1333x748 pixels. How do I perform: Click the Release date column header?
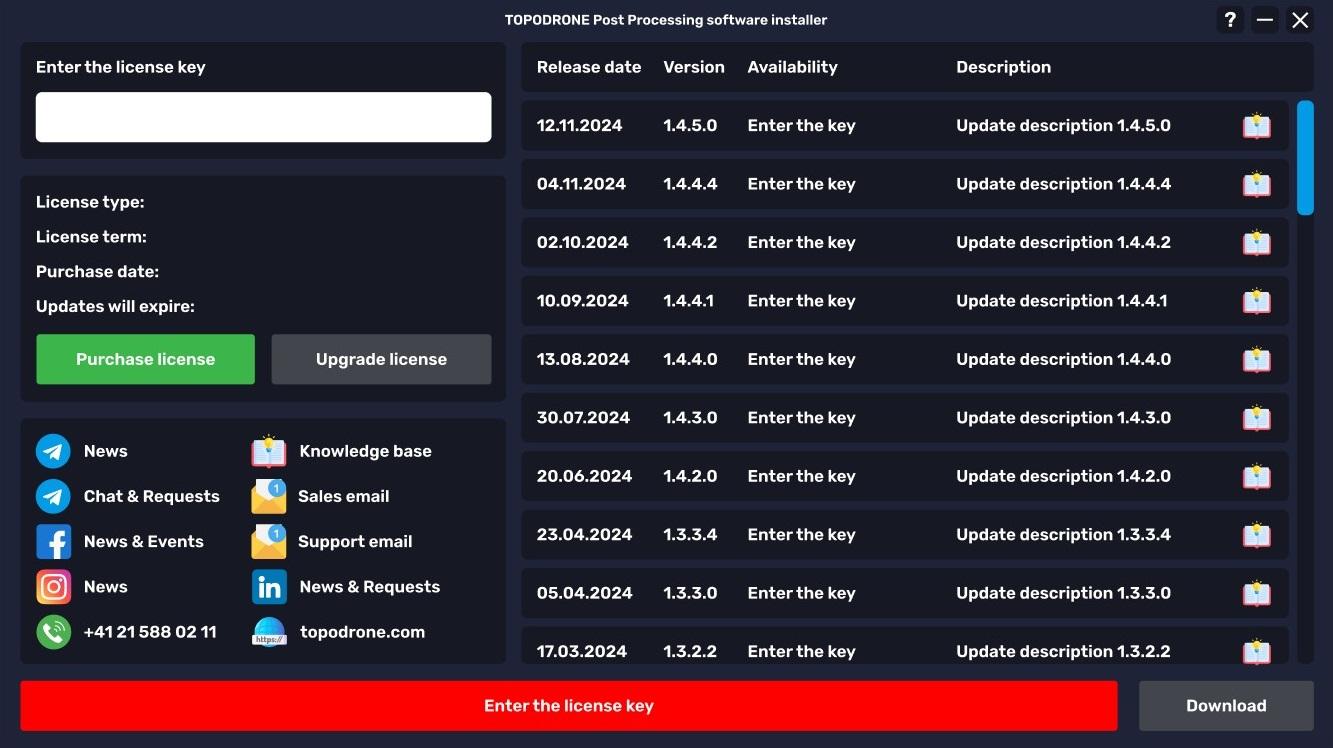click(x=588, y=67)
